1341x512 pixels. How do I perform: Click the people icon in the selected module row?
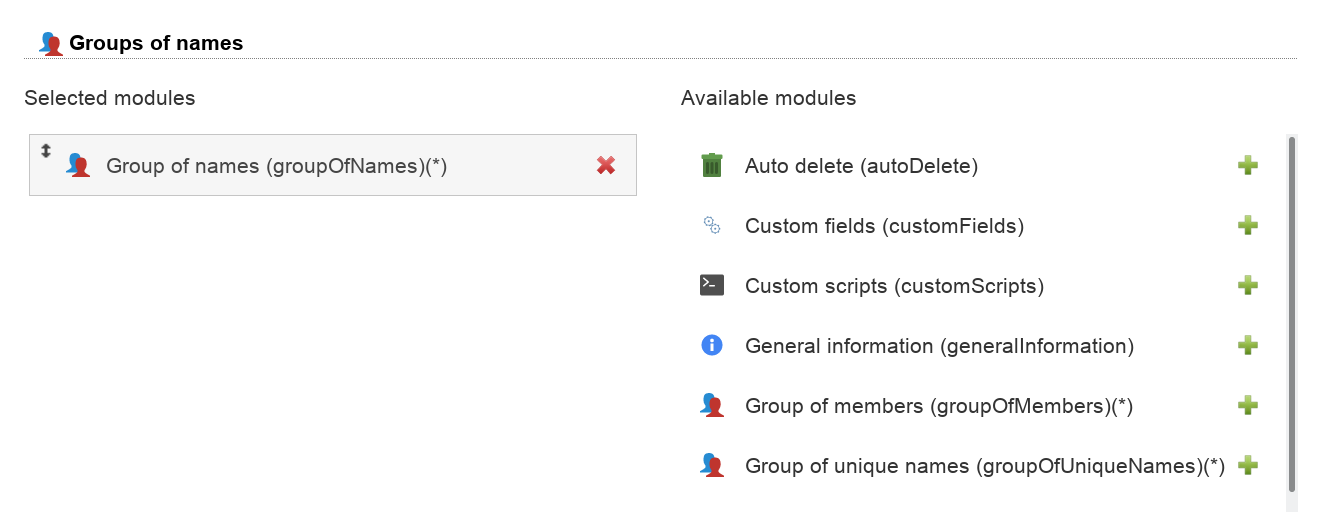pos(78,166)
